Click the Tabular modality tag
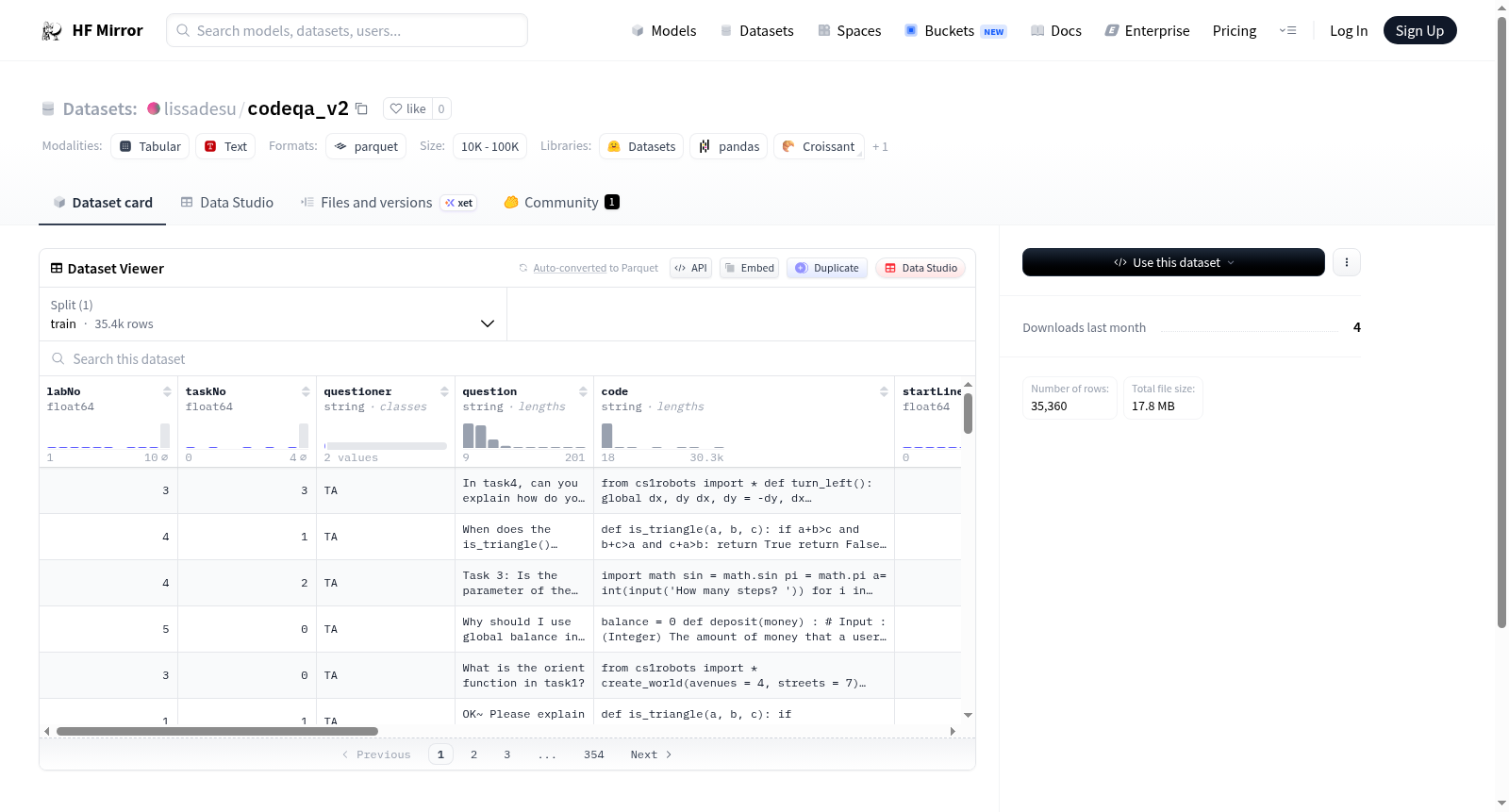The image size is (1509, 812). (150, 146)
